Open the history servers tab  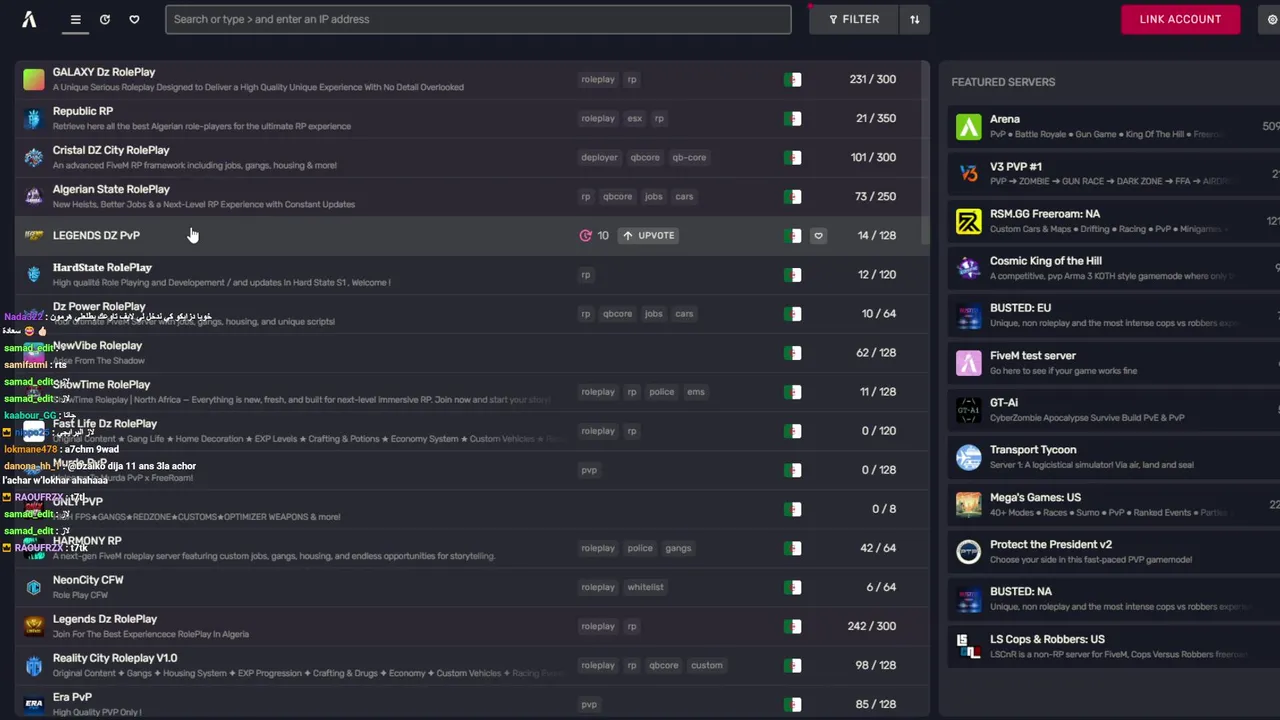click(105, 19)
